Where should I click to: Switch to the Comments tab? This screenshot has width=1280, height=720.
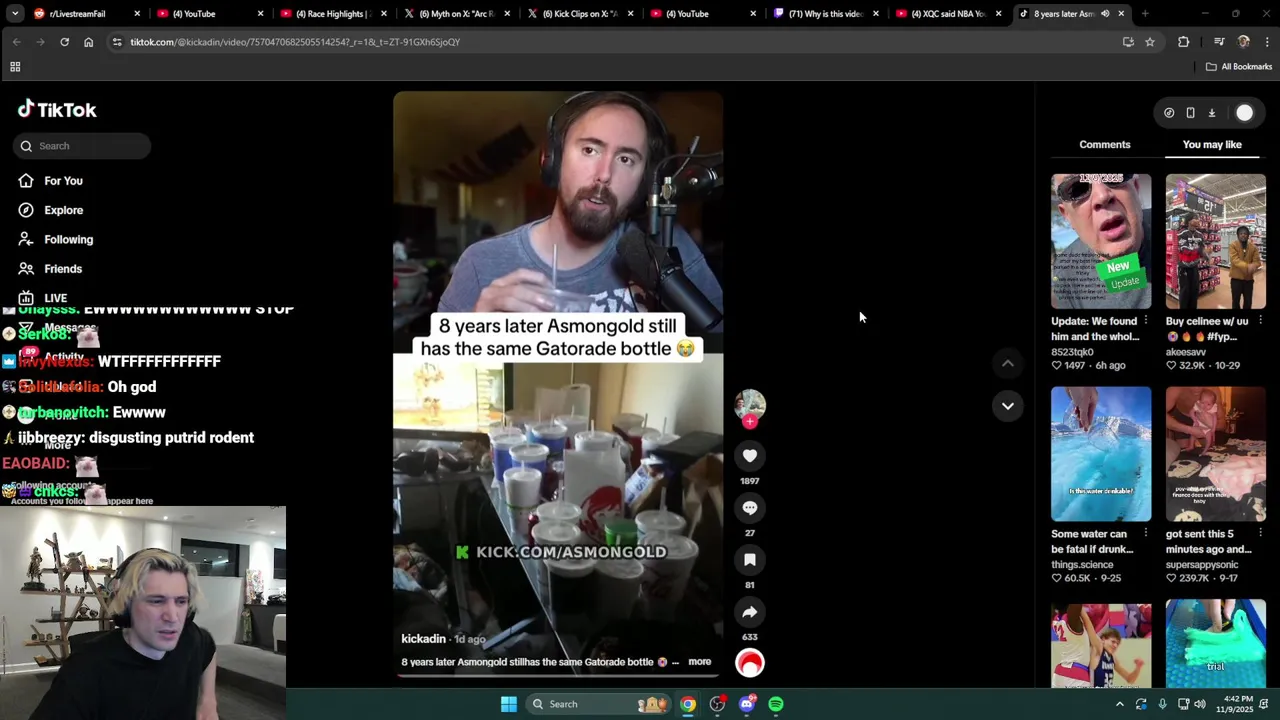pos(1104,145)
